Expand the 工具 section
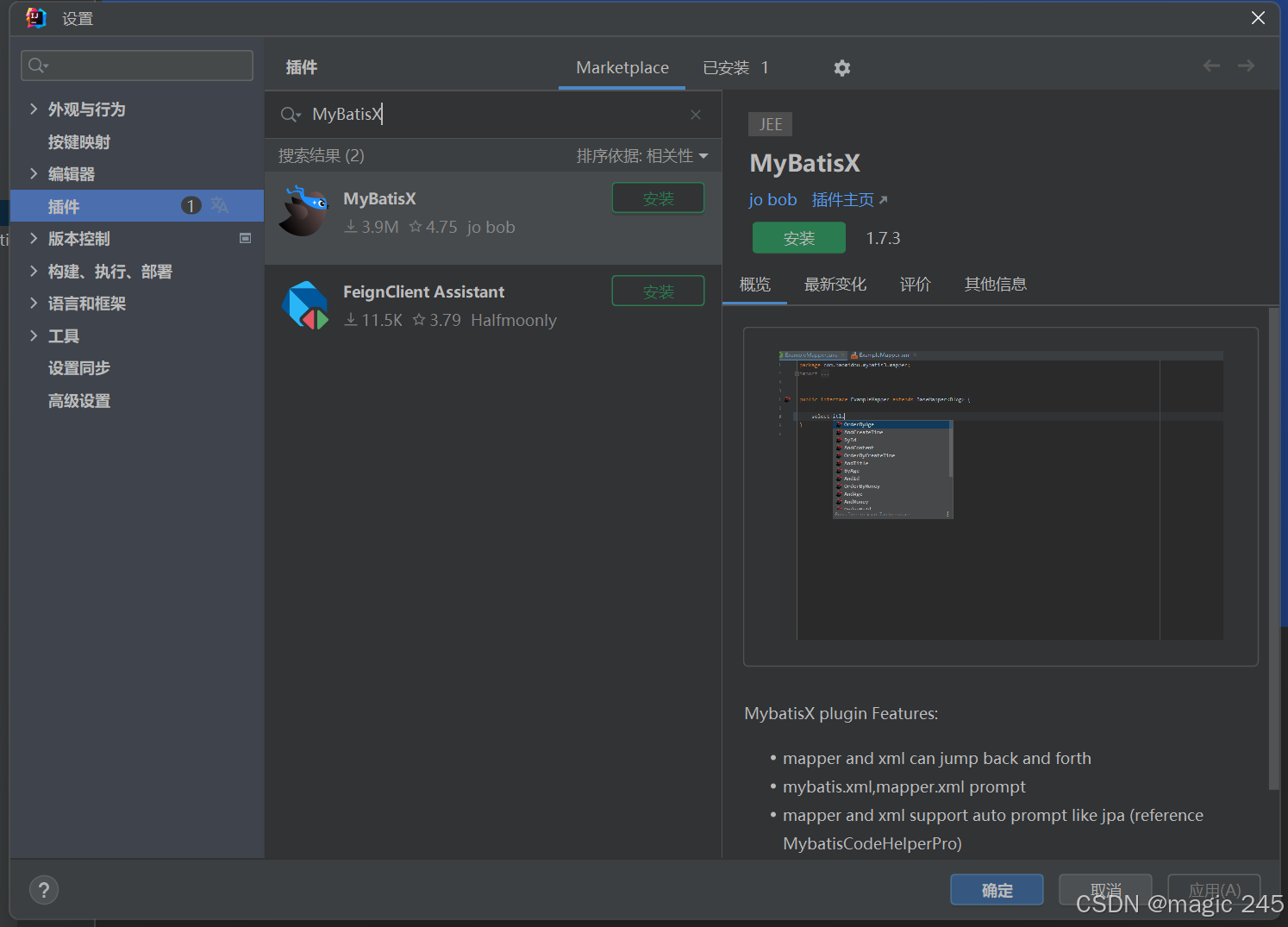The height and width of the screenshot is (927, 1288). (34, 335)
